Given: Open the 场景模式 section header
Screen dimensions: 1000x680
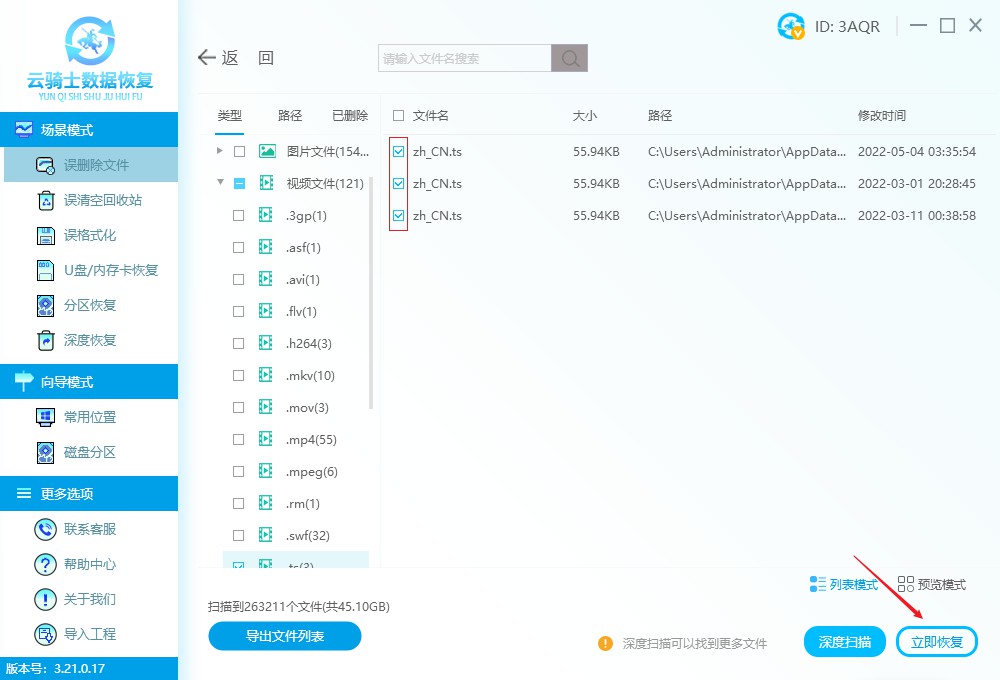Looking at the screenshot, I should (x=89, y=129).
